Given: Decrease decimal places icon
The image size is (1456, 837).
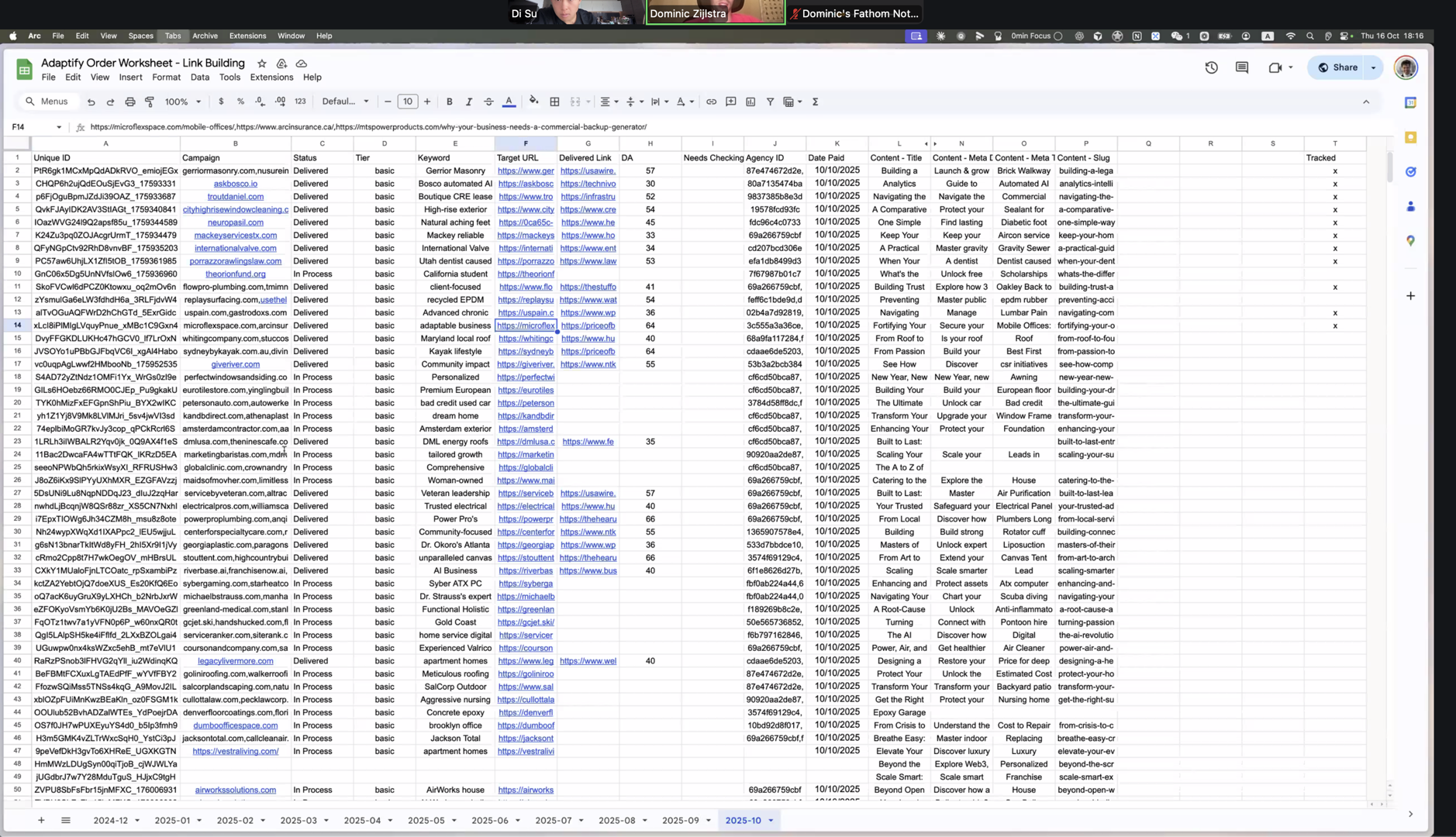Looking at the screenshot, I should coord(260,102).
